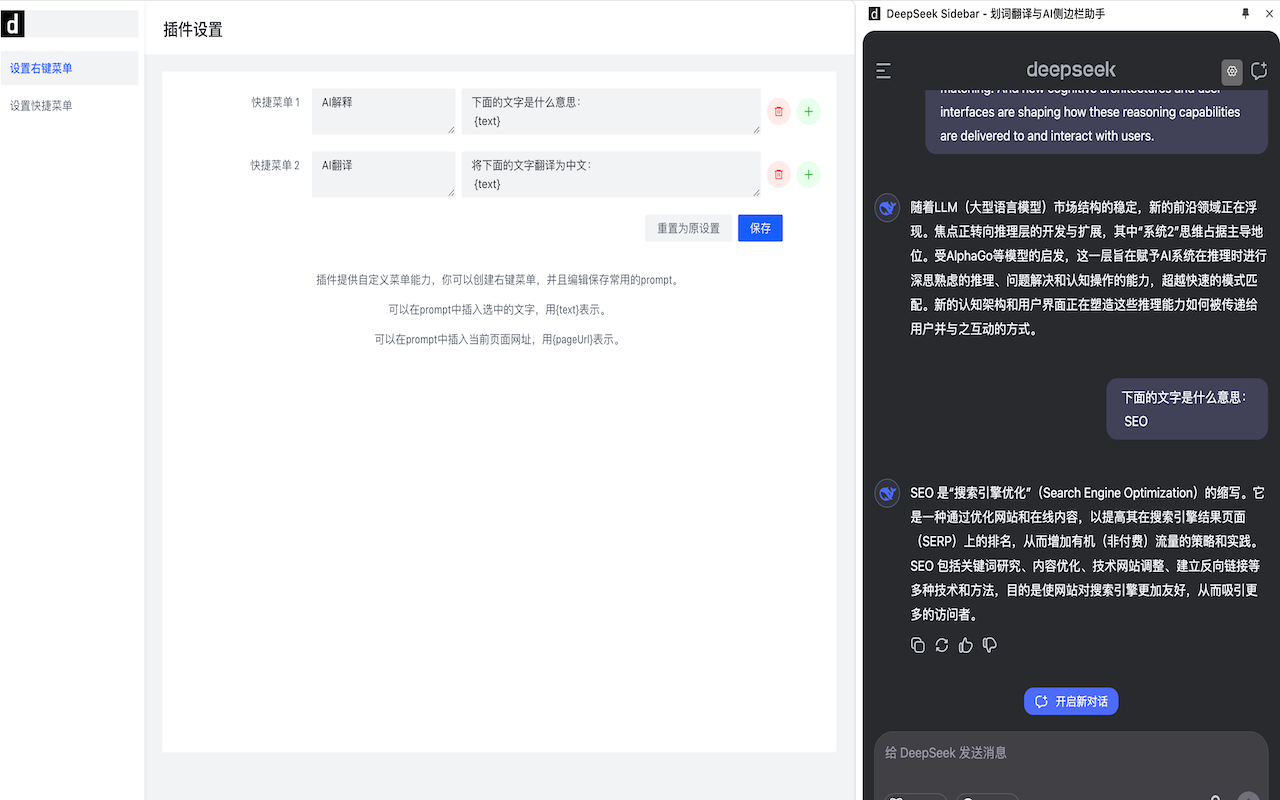Open sidebar settings gear icon
Viewport: 1280px width, 800px height.
click(x=1232, y=71)
